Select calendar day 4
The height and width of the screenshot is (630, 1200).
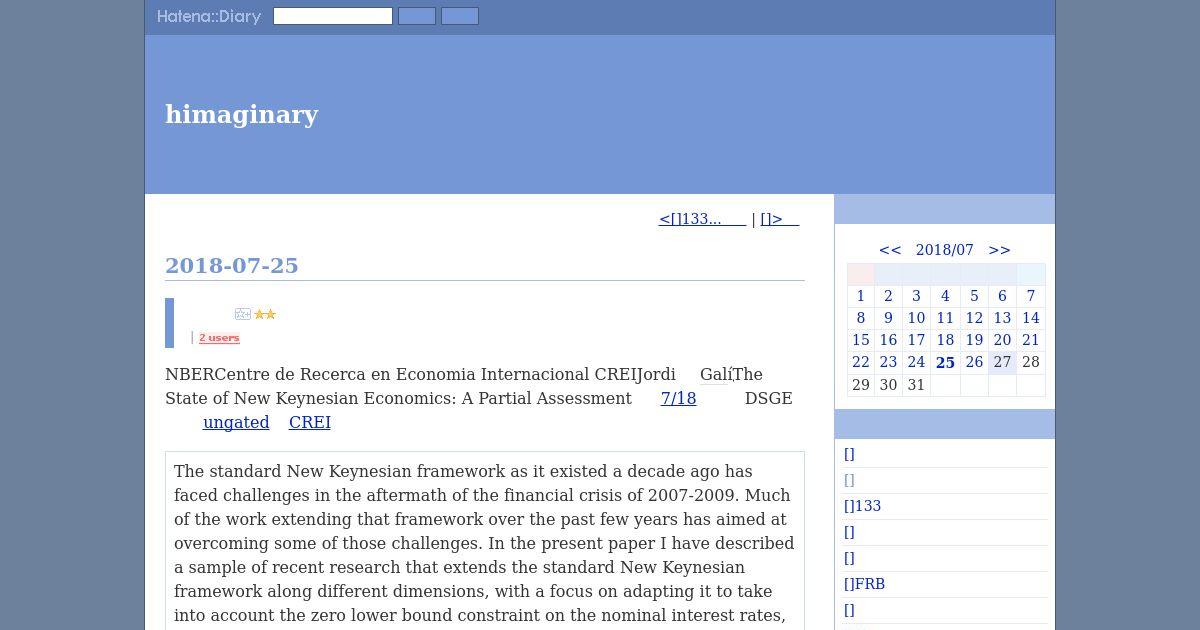click(945, 296)
